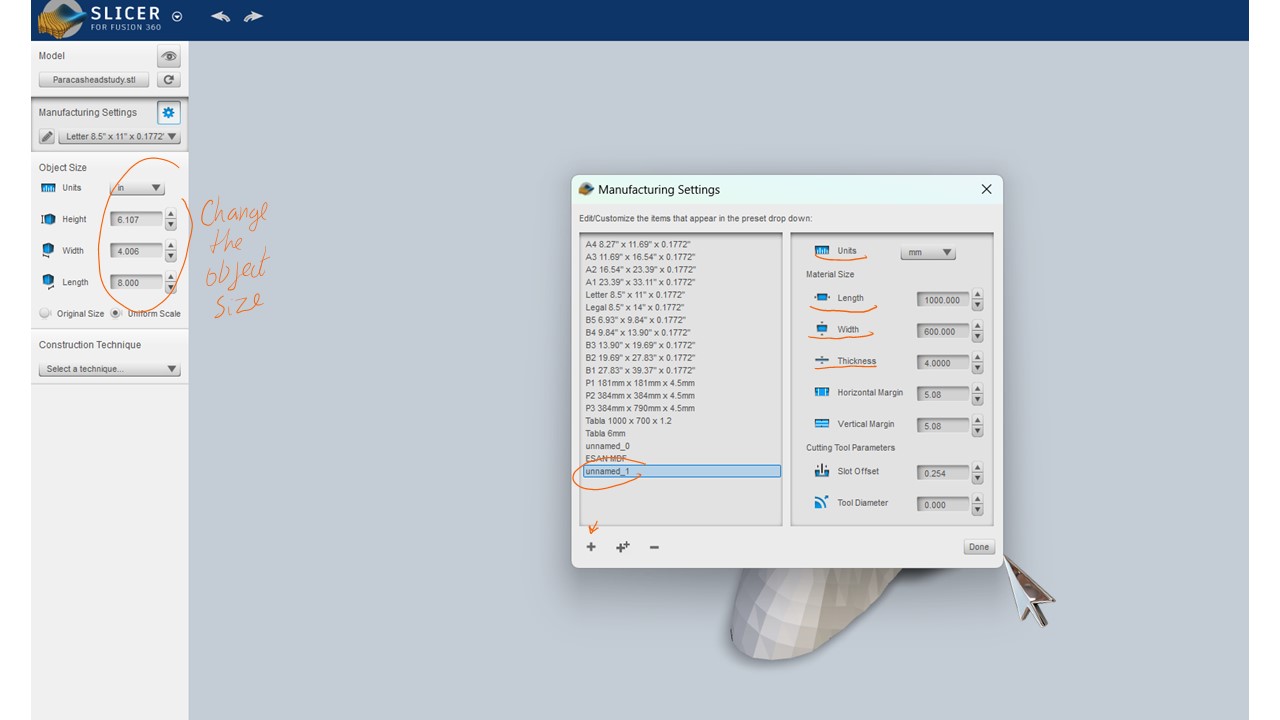Select the Original Size radio button
1280x720 pixels.
coord(45,313)
